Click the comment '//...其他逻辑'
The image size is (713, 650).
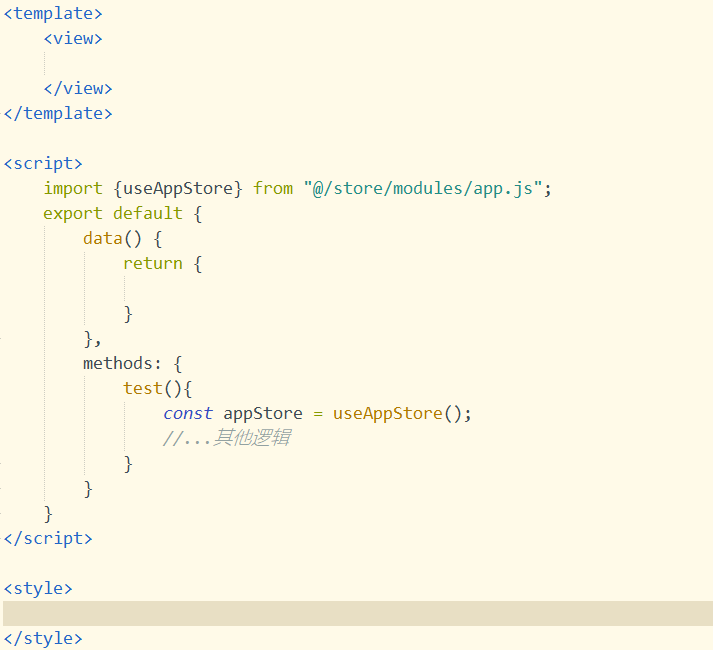click(227, 438)
